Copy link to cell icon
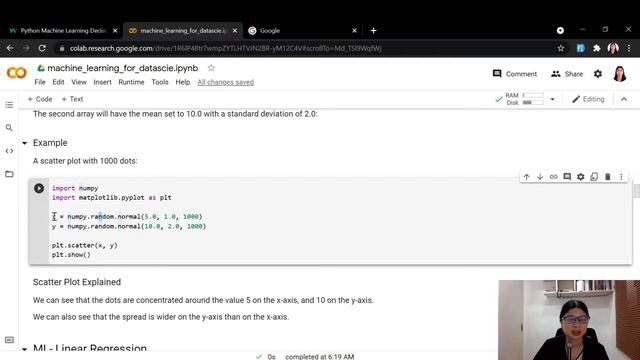The height and width of the screenshot is (360, 640). pyautogui.click(x=553, y=177)
